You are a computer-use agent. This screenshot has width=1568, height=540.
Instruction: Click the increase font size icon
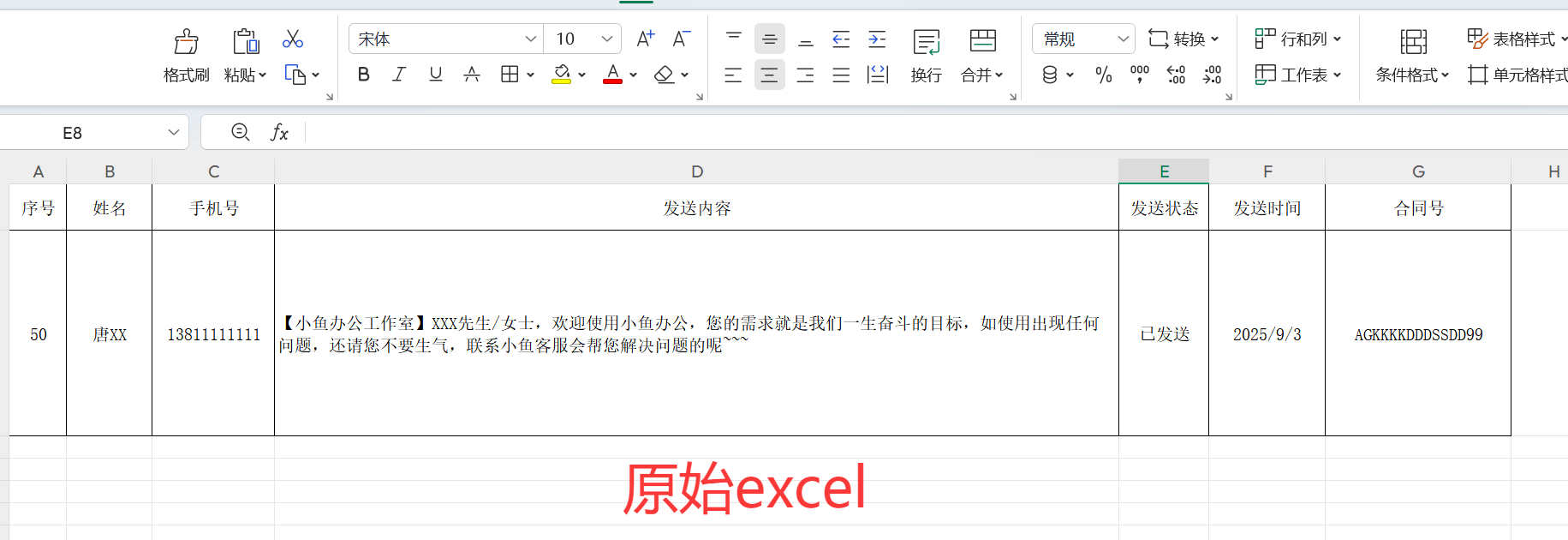645,39
